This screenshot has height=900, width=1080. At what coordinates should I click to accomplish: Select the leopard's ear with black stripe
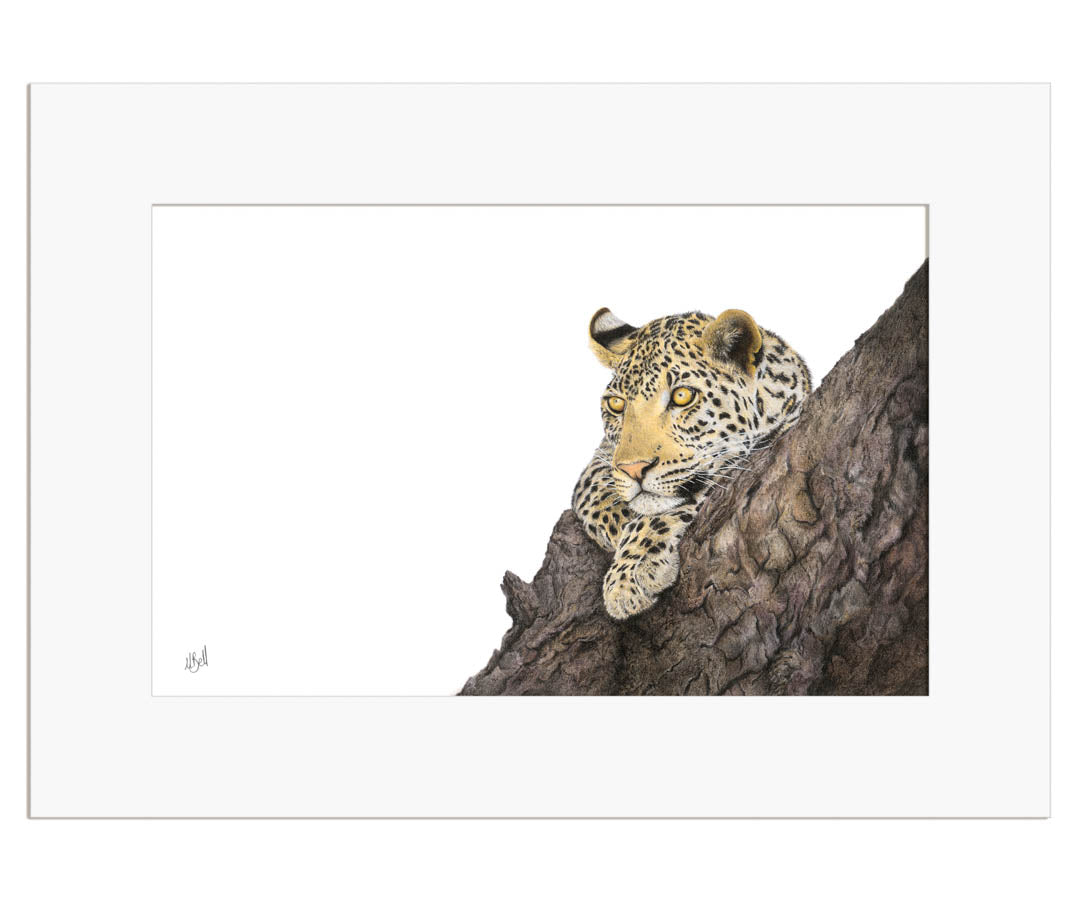(x=610, y=335)
